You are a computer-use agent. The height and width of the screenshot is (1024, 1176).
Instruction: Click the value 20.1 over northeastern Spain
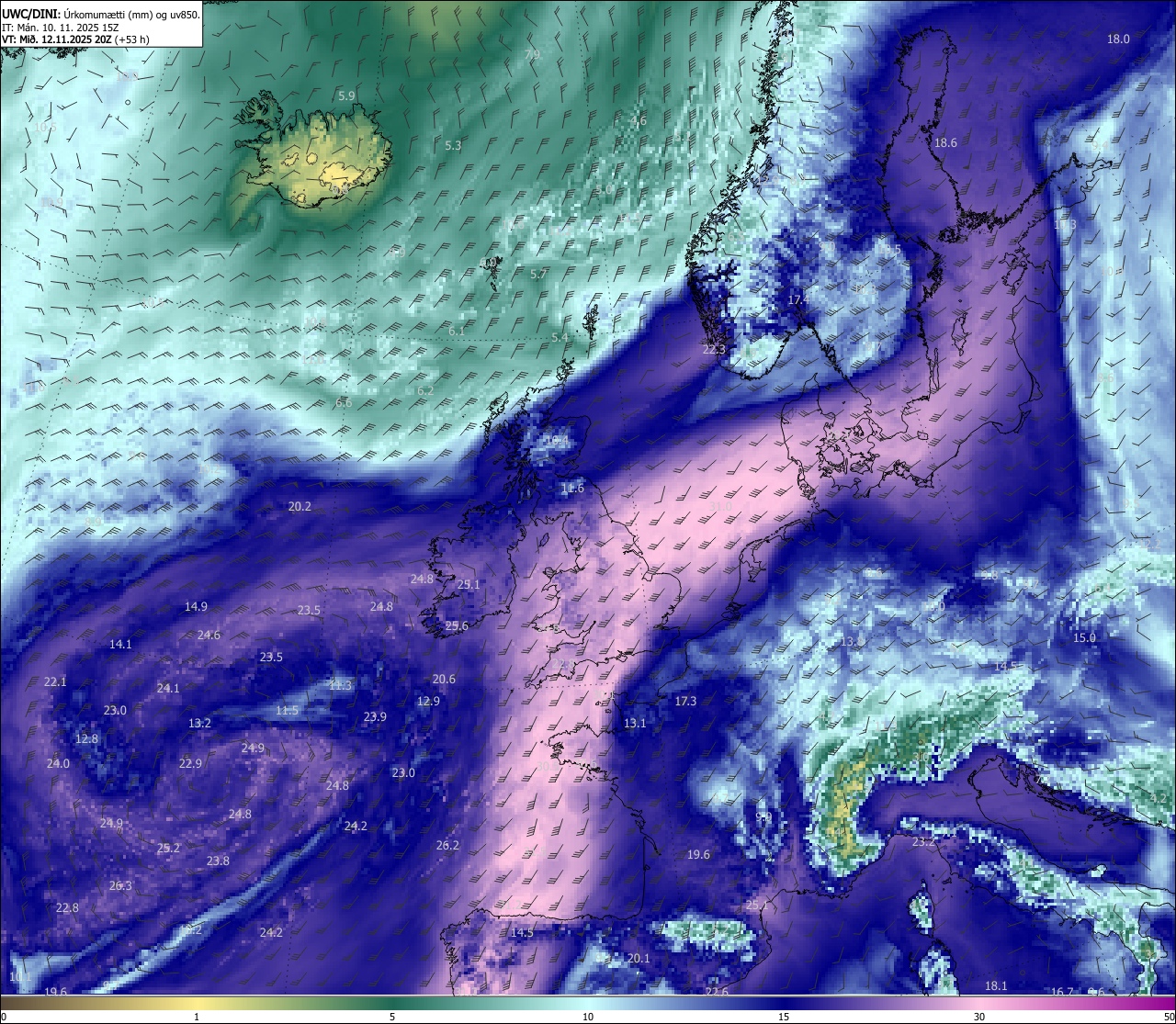639,958
